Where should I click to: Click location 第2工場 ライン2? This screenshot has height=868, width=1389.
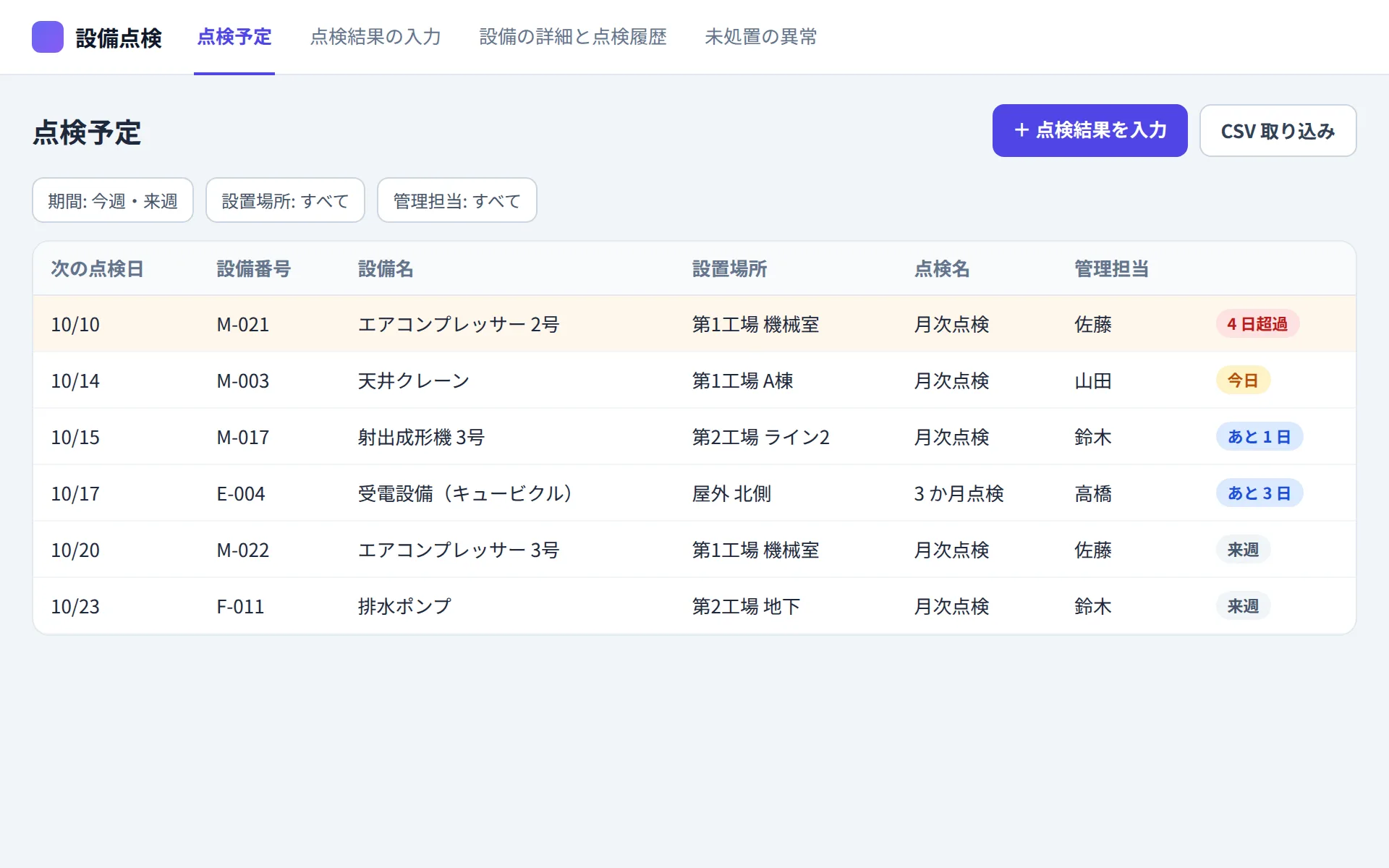point(761,437)
